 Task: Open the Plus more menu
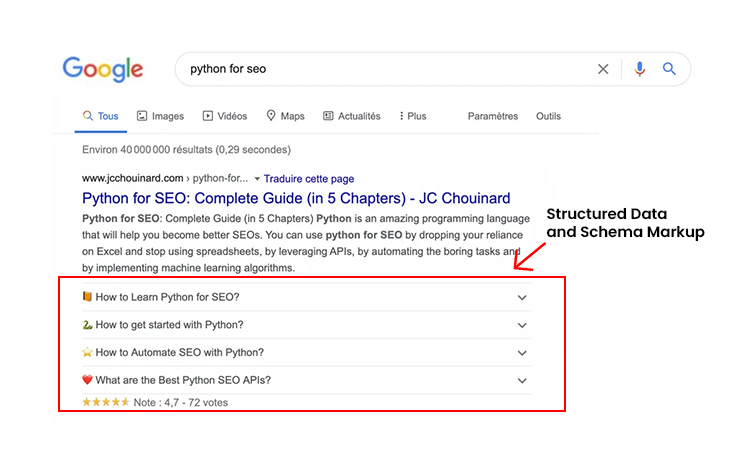412,116
